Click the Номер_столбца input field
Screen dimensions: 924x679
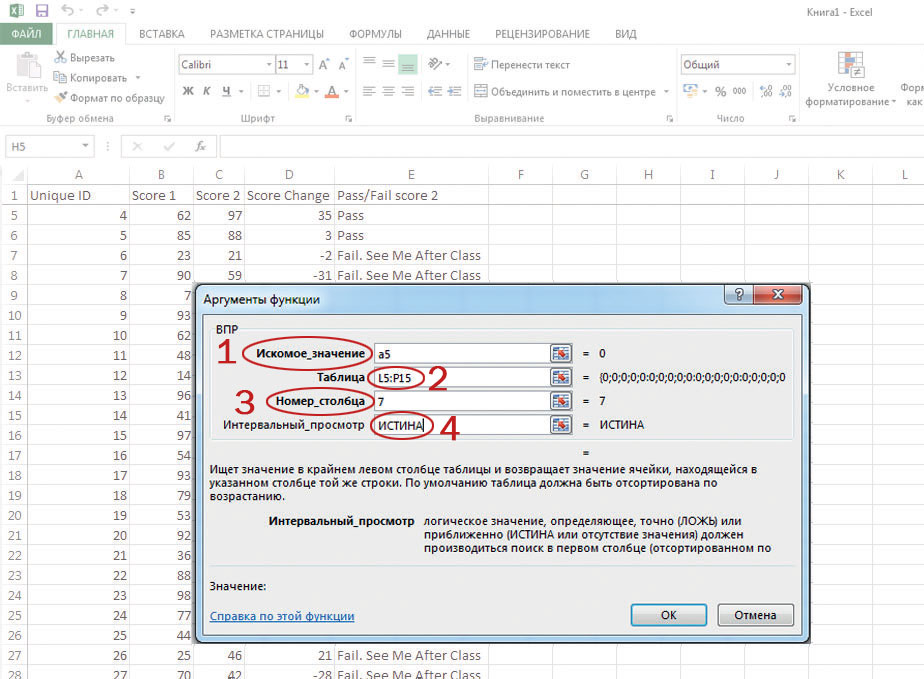(x=460, y=401)
